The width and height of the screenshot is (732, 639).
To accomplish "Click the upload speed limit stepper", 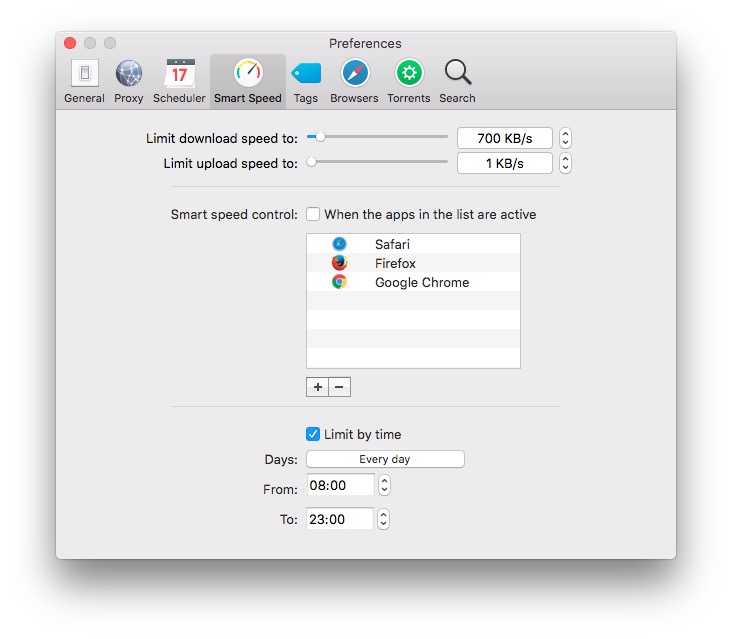I will point(566,163).
